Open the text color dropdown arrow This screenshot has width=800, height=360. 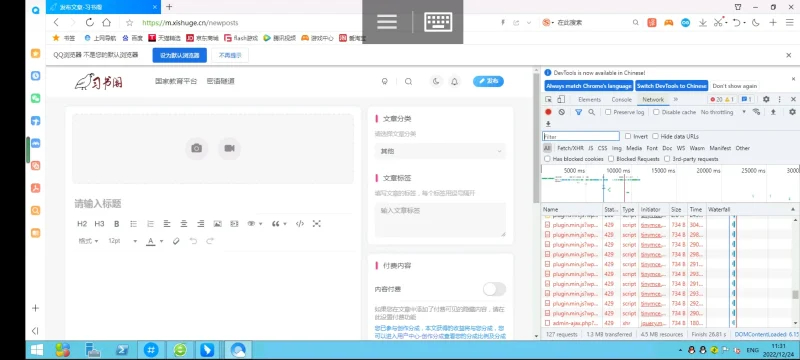click(x=161, y=241)
